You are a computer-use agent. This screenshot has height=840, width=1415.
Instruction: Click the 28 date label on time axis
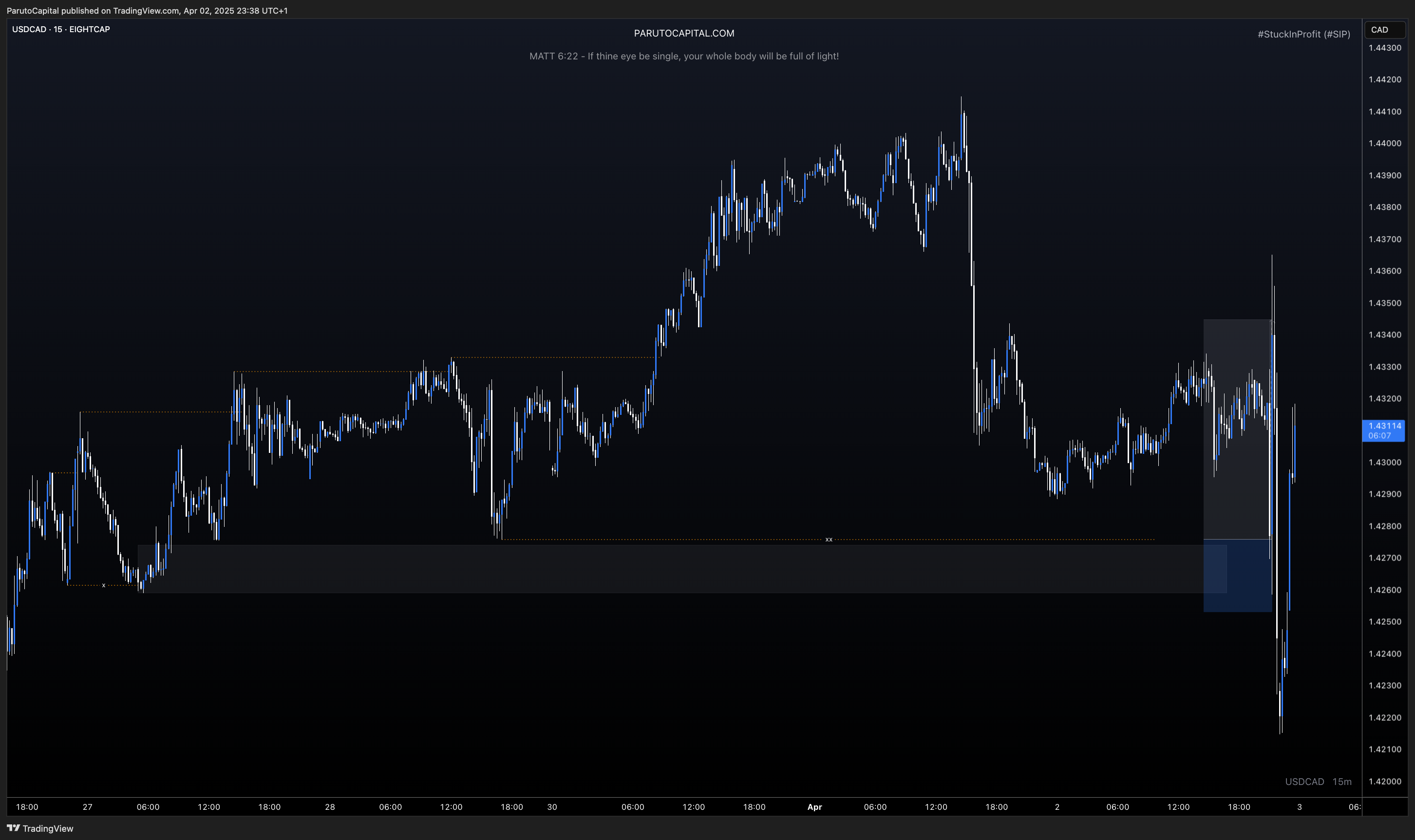pyautogui.click(x=330, y=806)
